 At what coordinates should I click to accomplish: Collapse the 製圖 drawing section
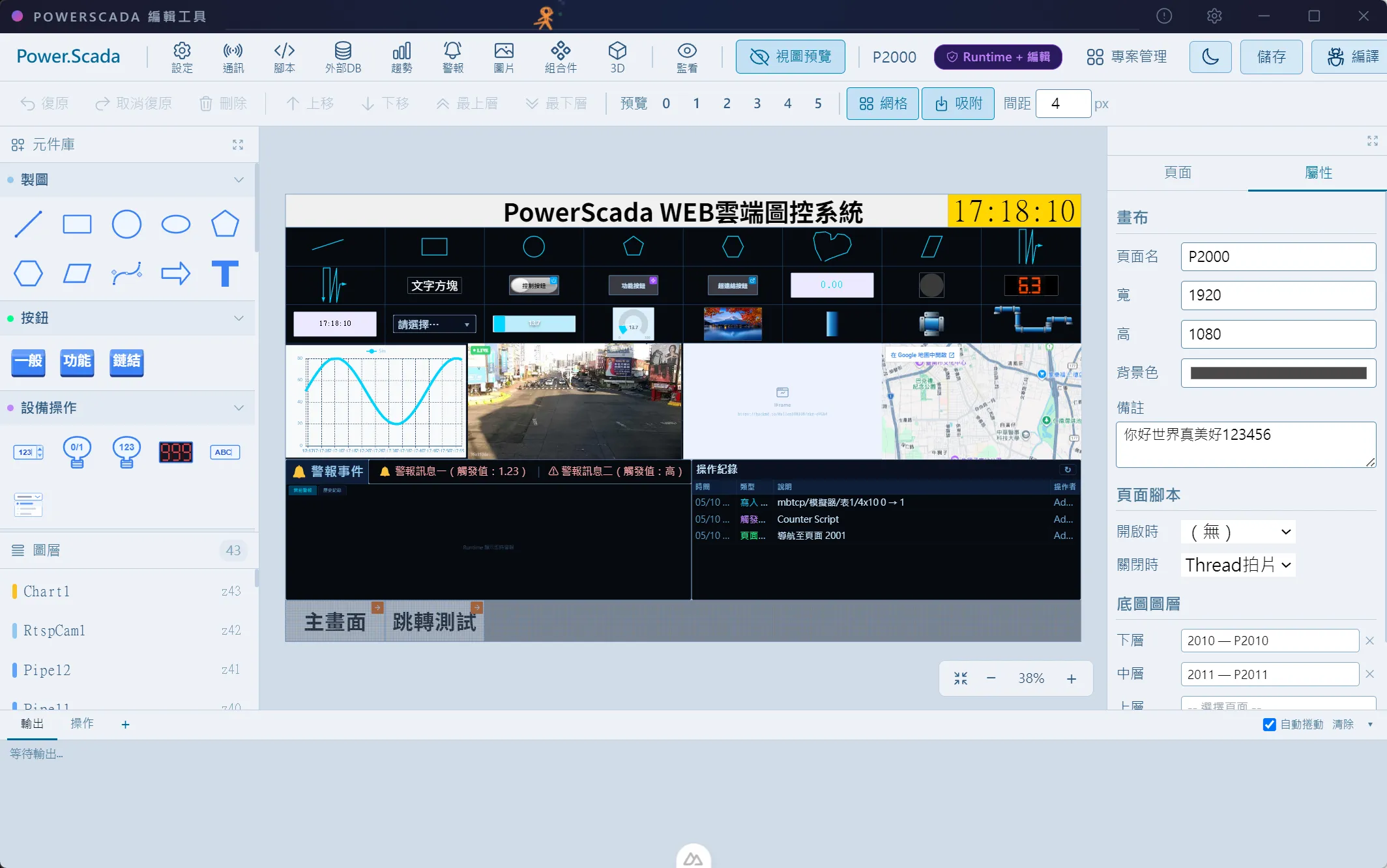pyautogui.click(x=239, y=180)
